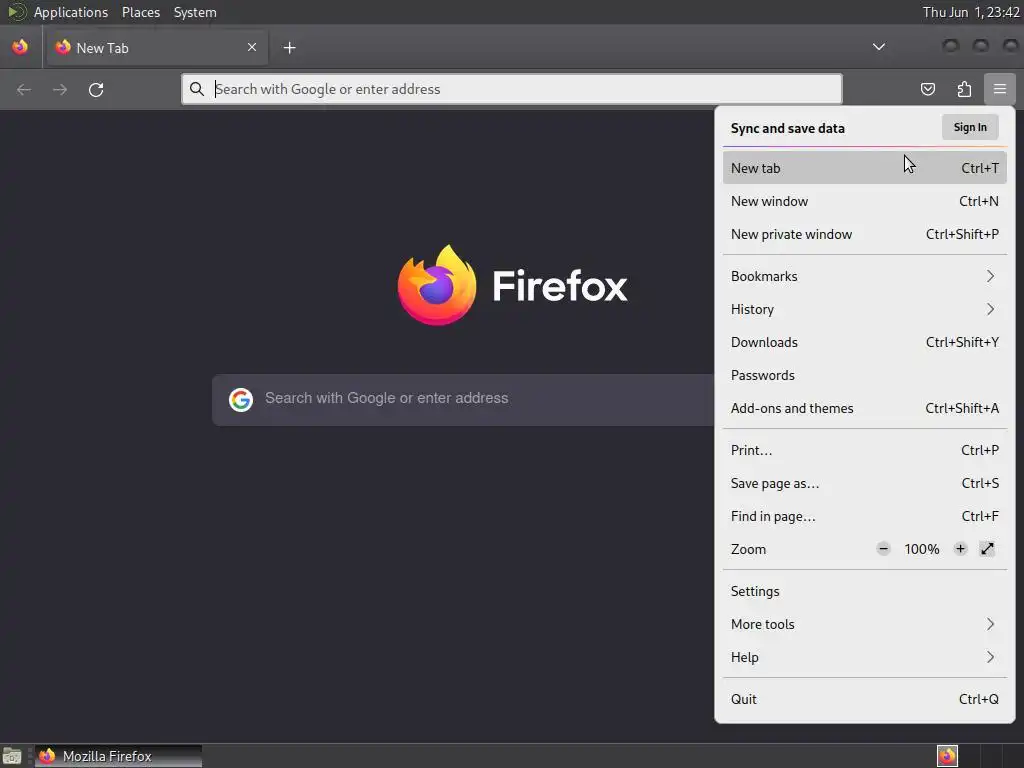
Task: Select New tab menu entry
Action: (865, 168)
